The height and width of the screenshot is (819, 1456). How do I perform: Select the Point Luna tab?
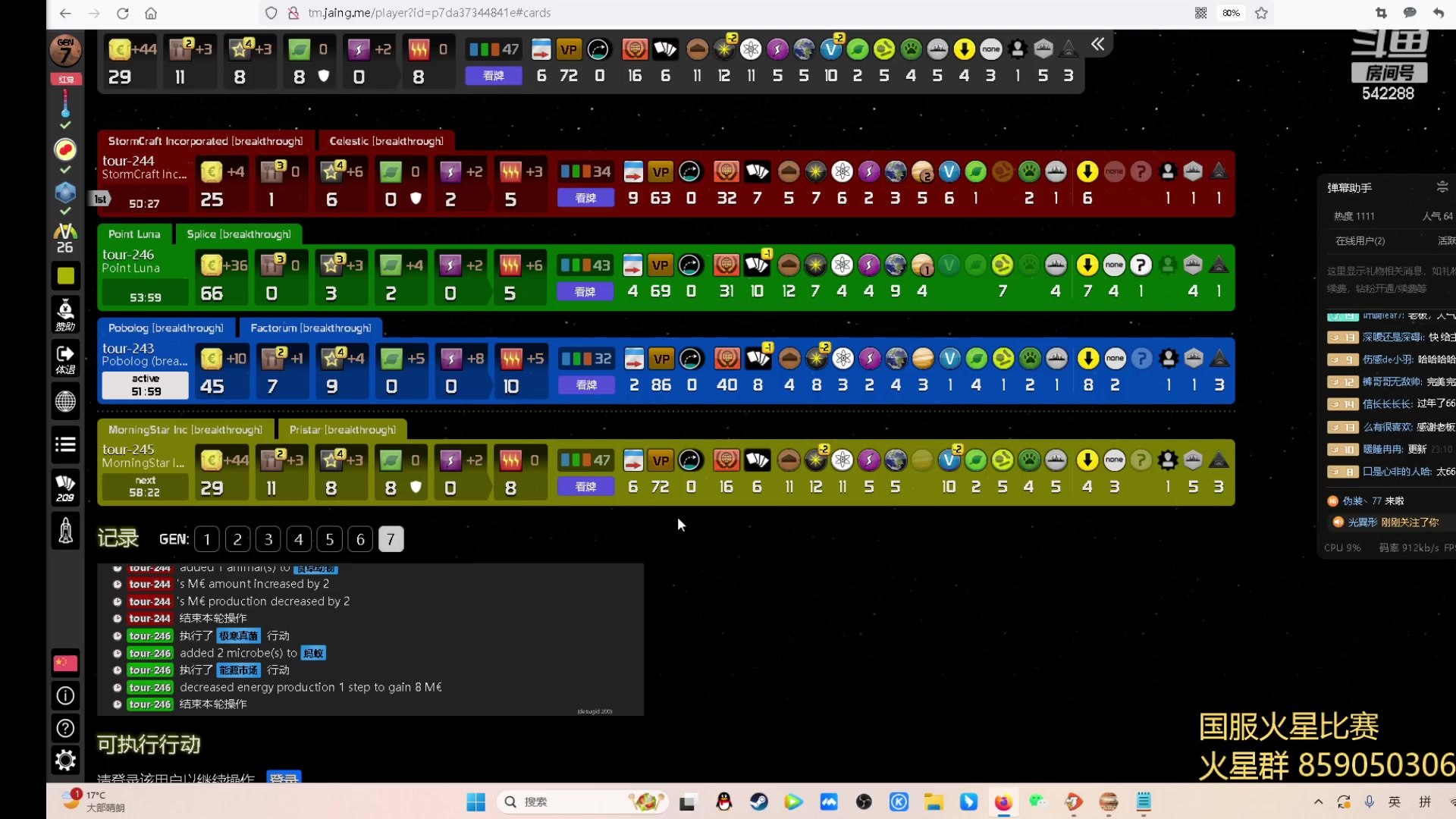[x=134, y=234]
